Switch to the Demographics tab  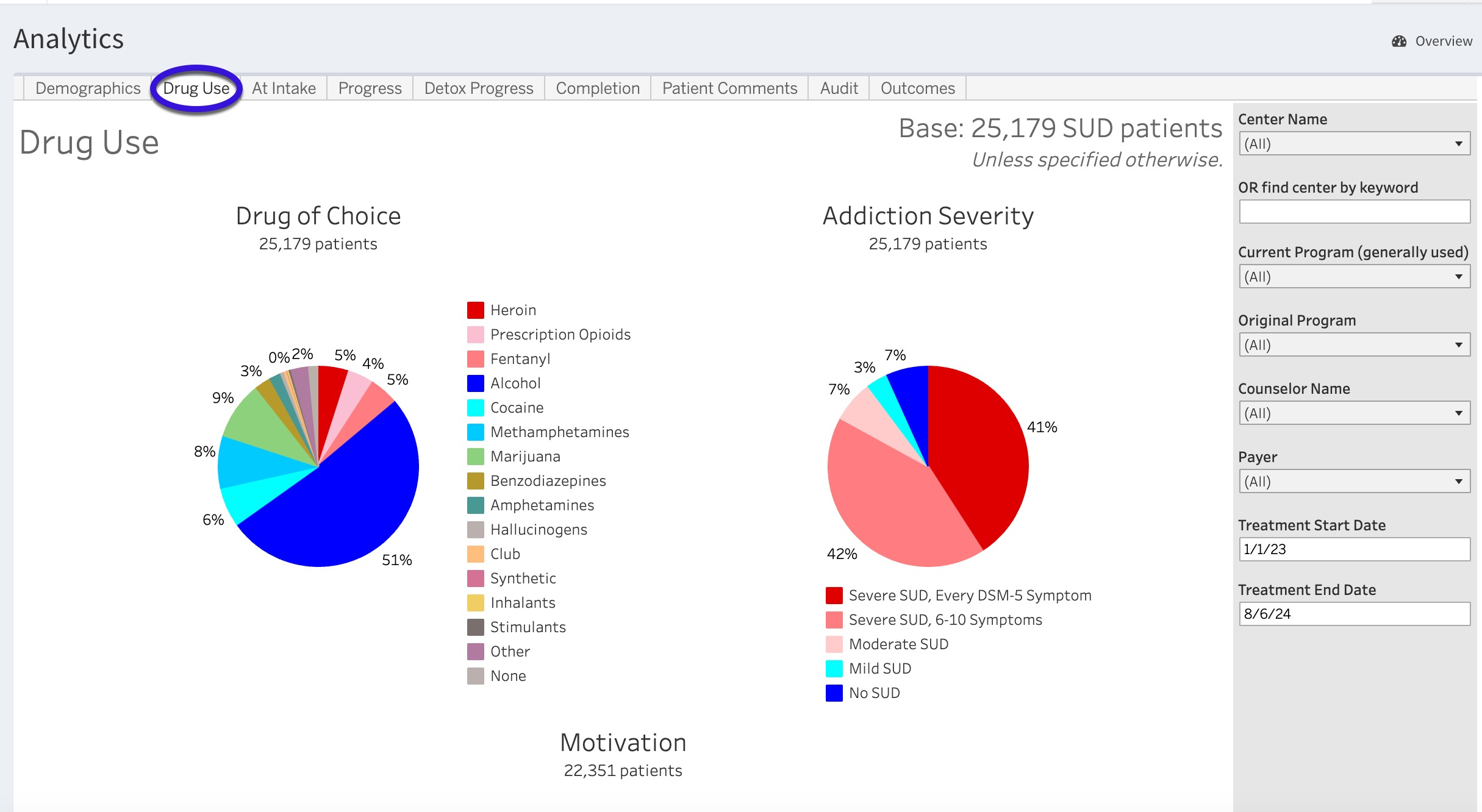click(88, 88)
